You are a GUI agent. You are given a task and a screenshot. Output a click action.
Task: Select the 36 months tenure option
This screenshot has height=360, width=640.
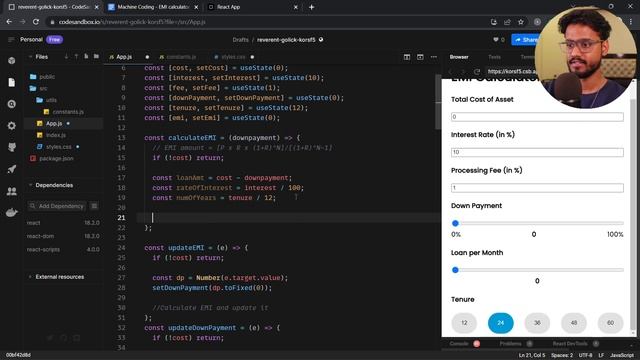coord(537,323)
